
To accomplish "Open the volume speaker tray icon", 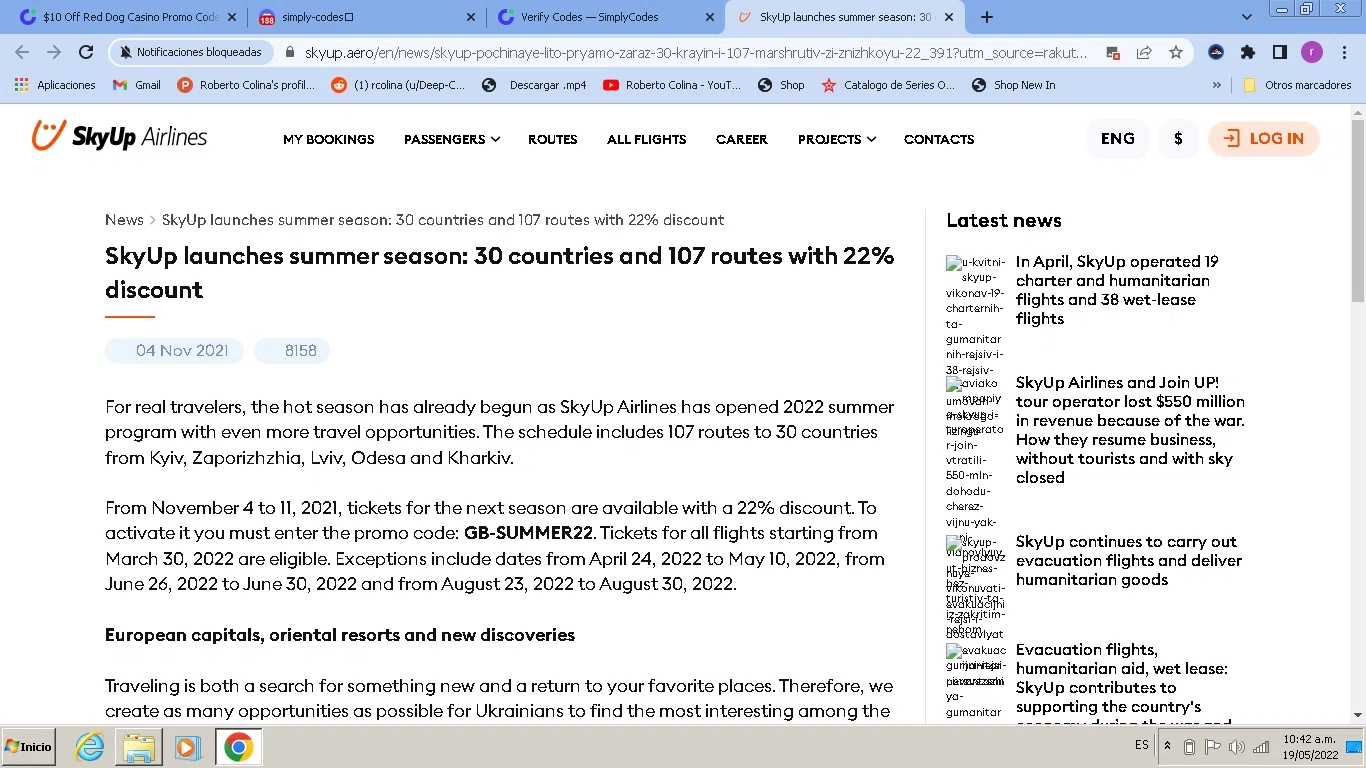I will [1237, 747].
